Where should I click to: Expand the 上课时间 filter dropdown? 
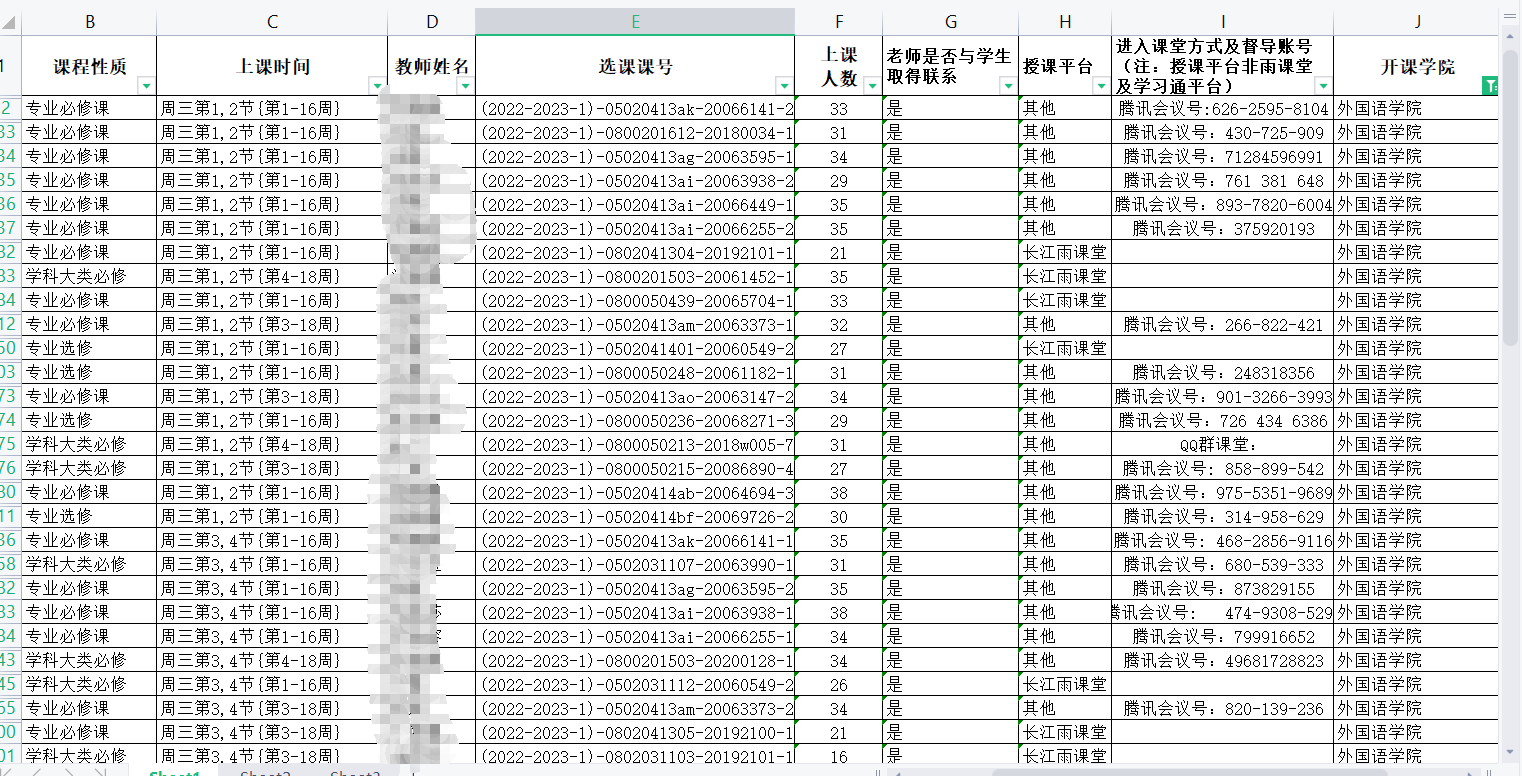[378, 87]
